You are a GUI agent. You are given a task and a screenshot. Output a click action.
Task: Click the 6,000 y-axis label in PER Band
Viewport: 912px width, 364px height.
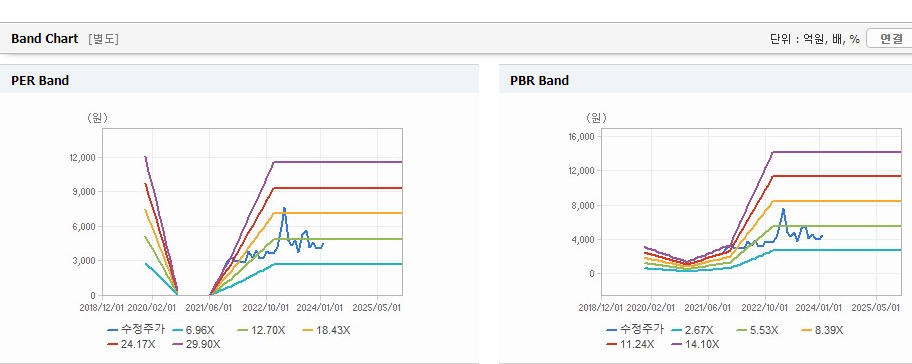click(x=85, y=226)
